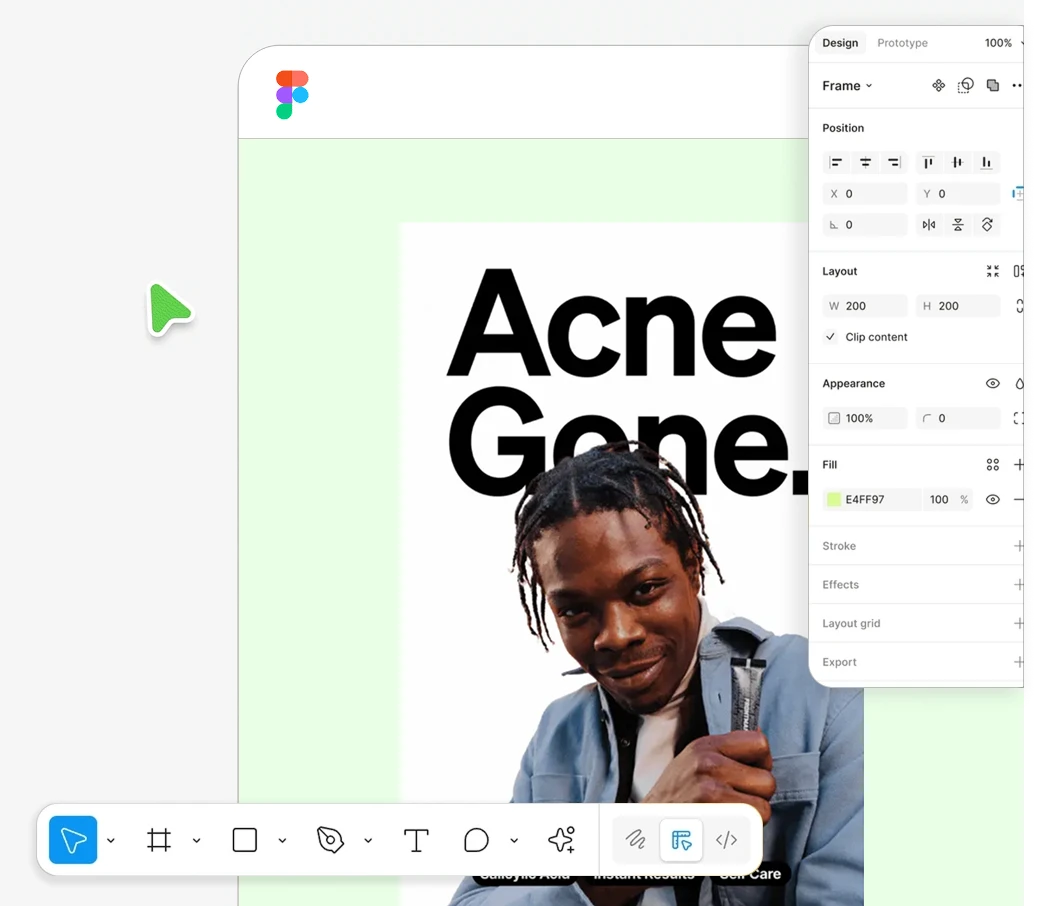Screen dimensions: 1038x906
Task: Select the Rectangle shape tool
Action: pyautogui.click(x=245, y=840)
